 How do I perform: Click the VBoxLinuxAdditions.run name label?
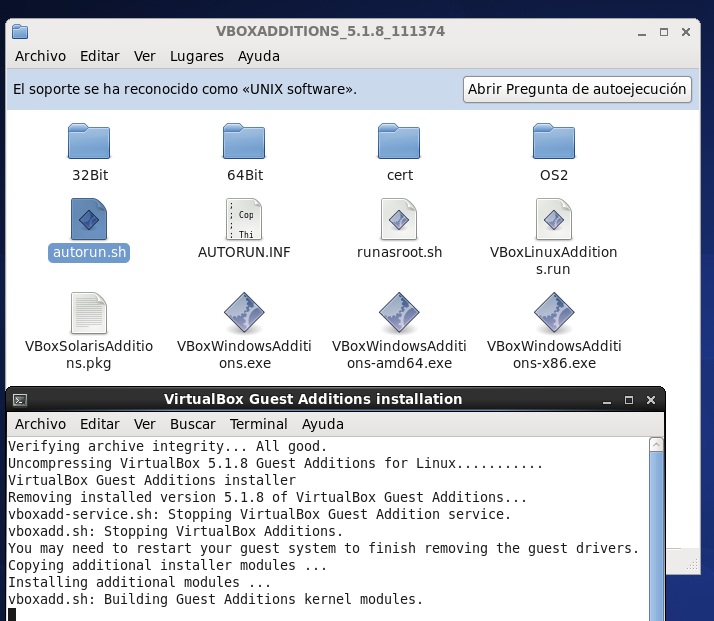click(x=553, y=260)
